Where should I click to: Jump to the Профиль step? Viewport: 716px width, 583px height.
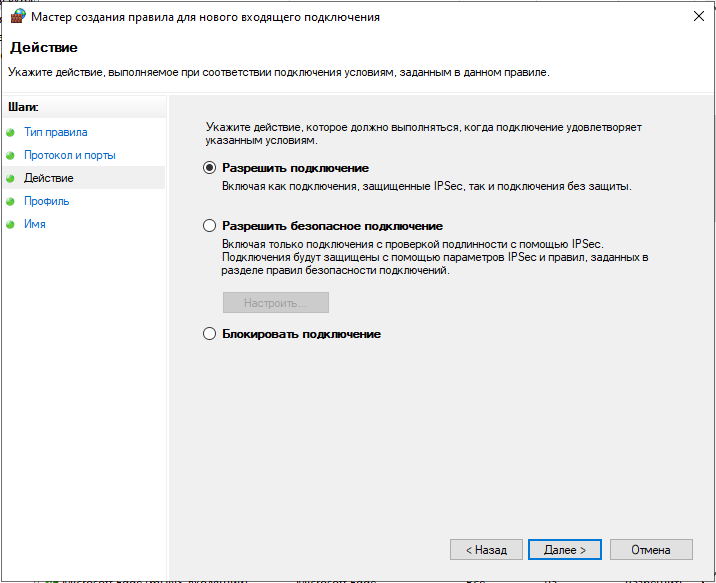pos(46,201)
